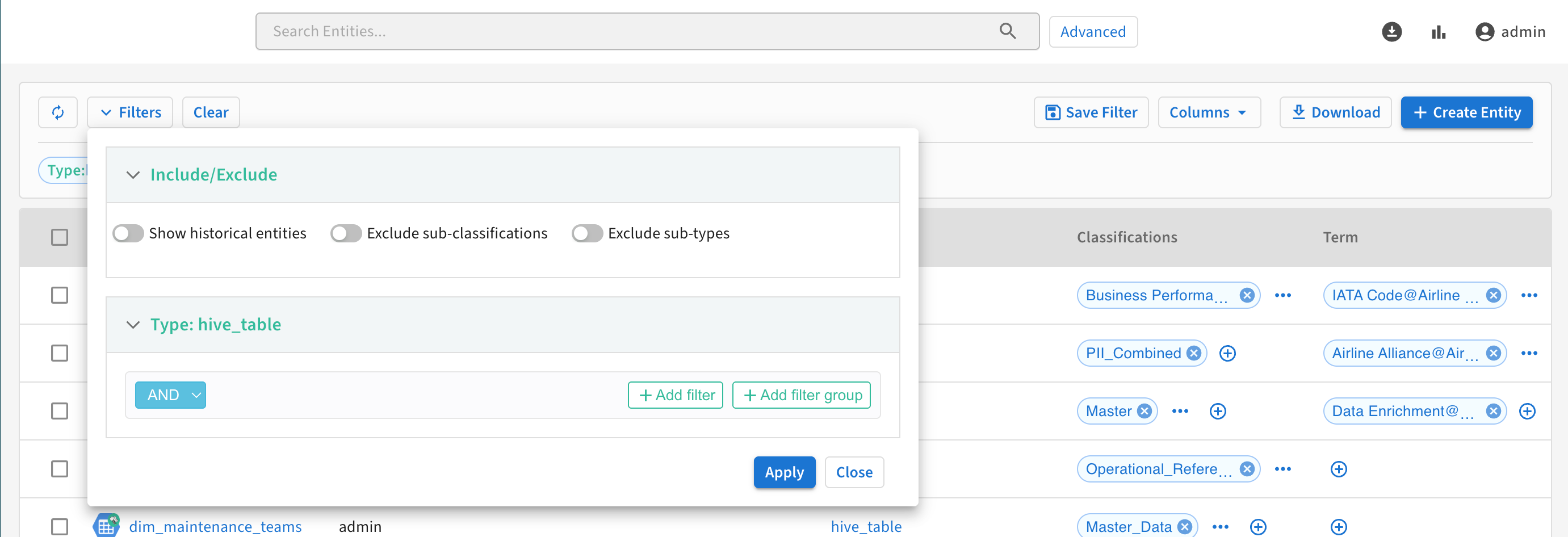Open the statistics bar chart icon
1568x537 pixels.
(1439, 32)
